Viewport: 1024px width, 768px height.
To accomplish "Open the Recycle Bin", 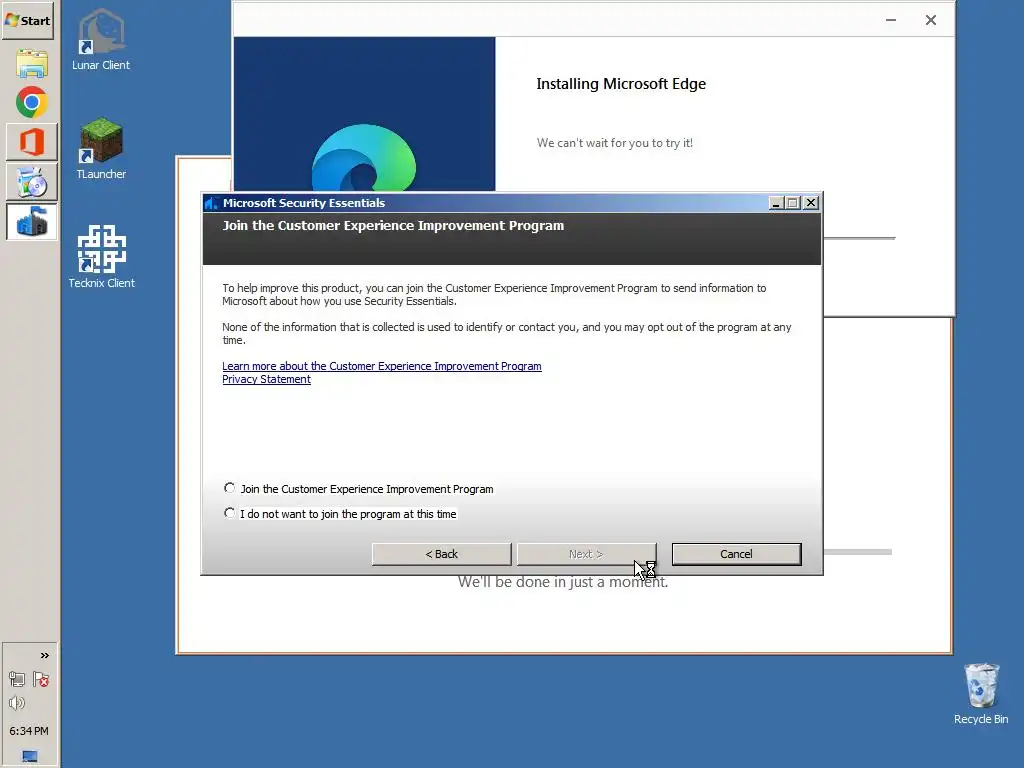I will coord(981,694).
